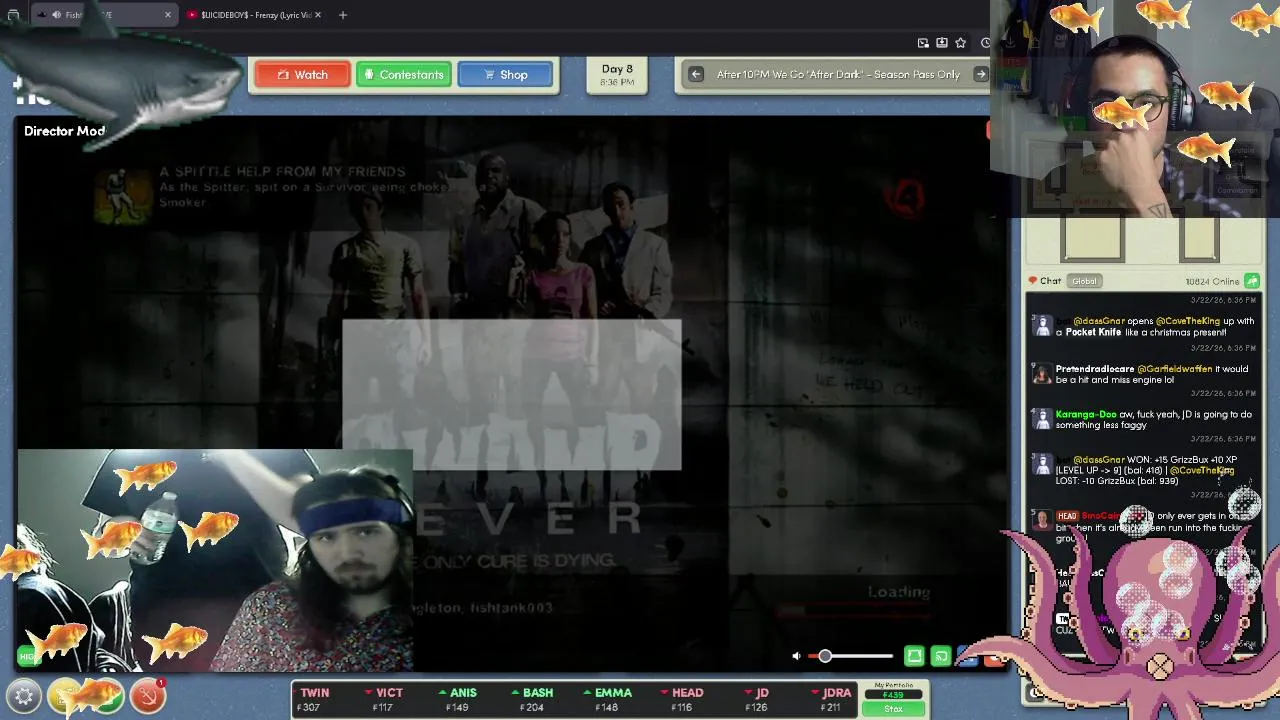Open the Stox portfolio button
Image resolution: width=1280 pixels, height=720 pixels.
(x=893, y=709)
